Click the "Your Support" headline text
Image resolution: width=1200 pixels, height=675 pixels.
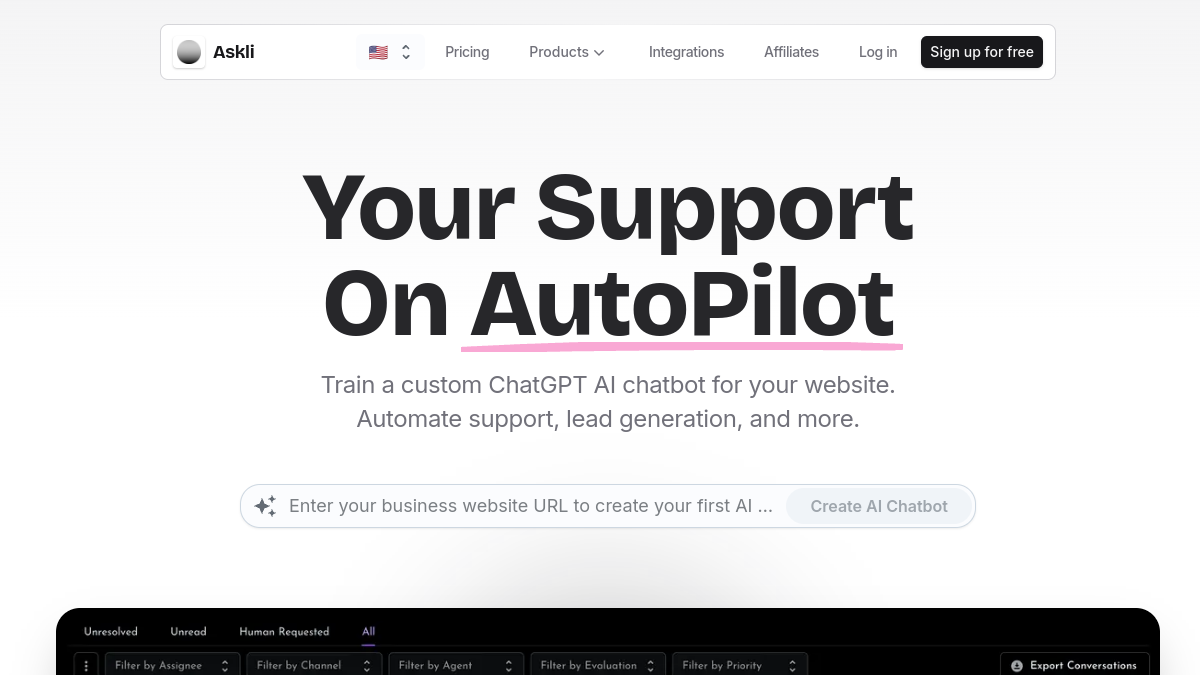pyautogui.click(x=608, y=209)
